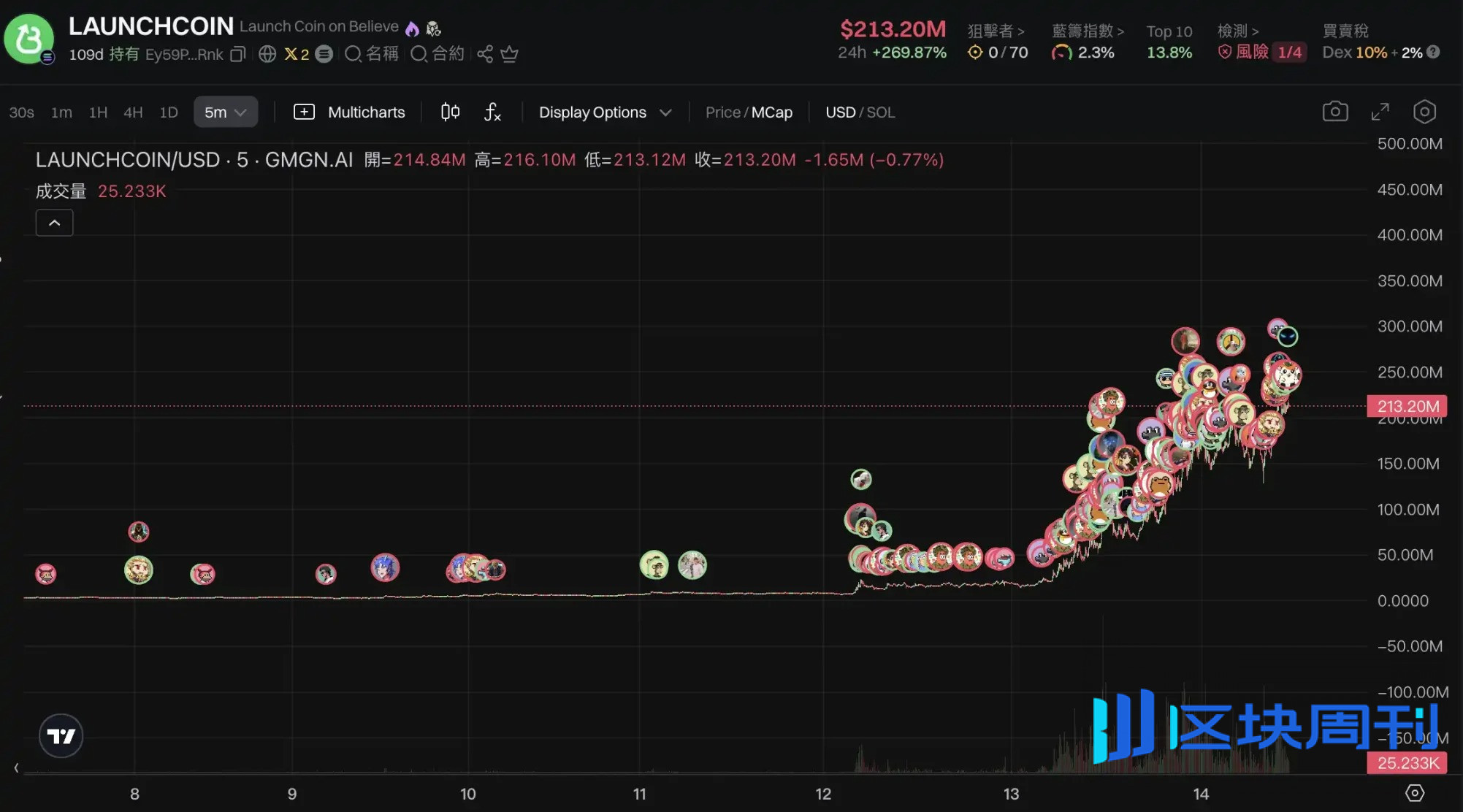Screen dimensions: 1463x812
Task: Click the share icon
Action: tap(485, 54)
